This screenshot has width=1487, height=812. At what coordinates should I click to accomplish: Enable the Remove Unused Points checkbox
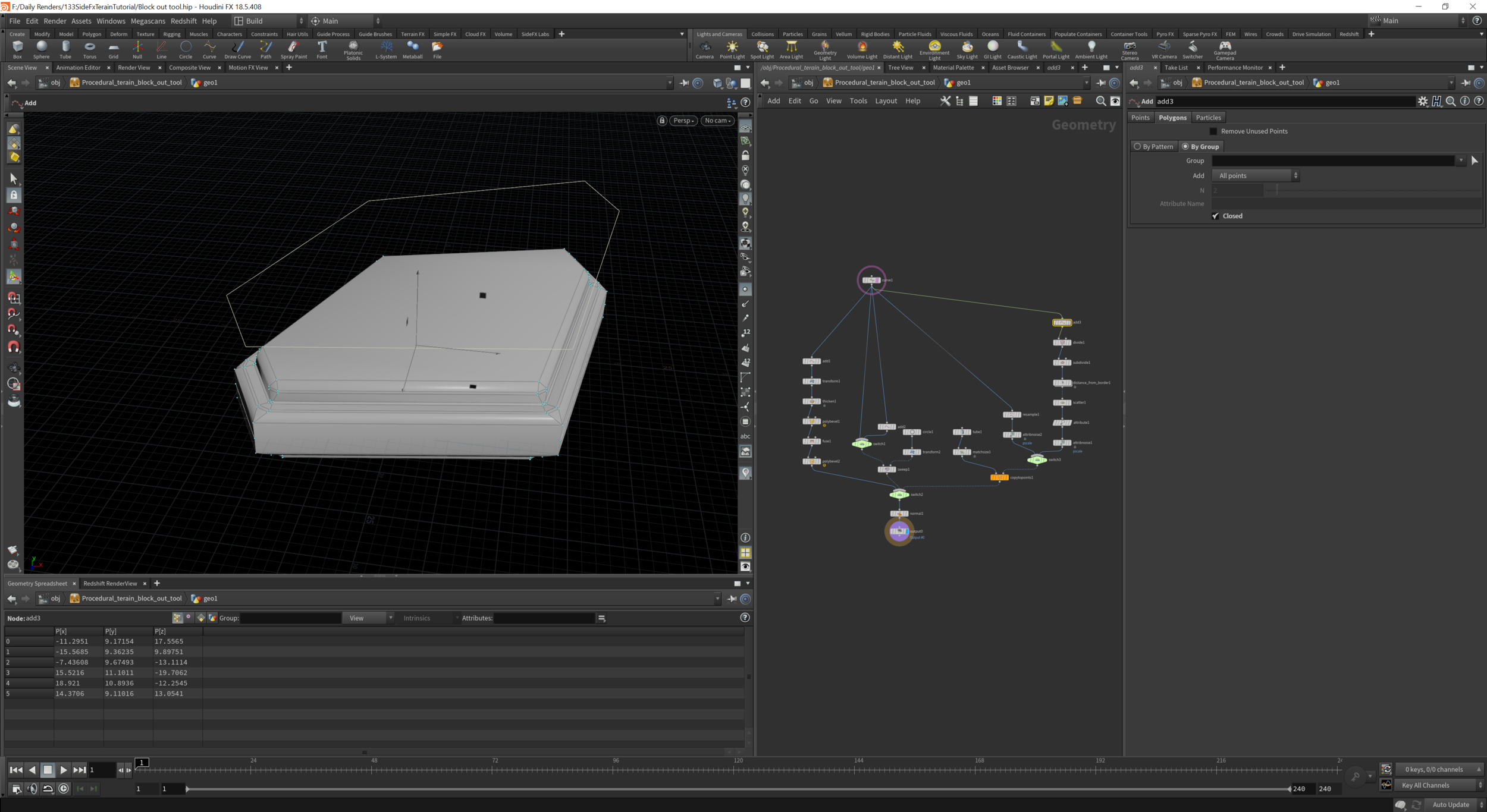1213,131
